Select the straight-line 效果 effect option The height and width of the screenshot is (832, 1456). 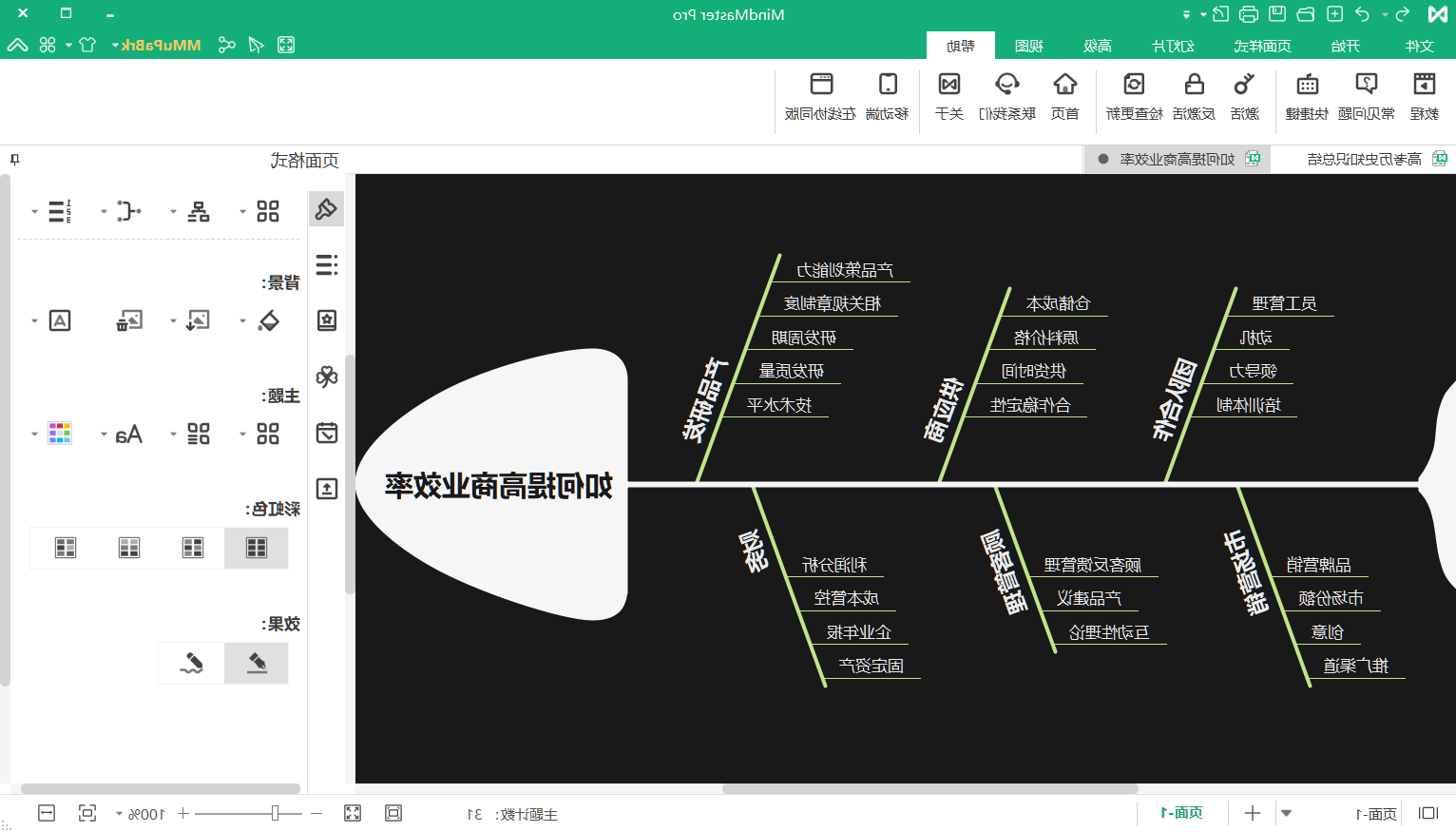tap(257, 663)
